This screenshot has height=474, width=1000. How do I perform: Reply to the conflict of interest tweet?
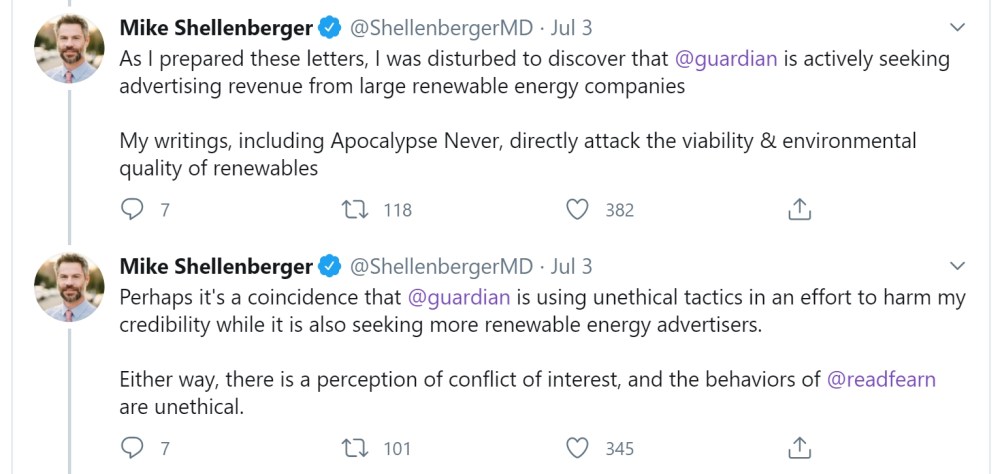(132, 447)
